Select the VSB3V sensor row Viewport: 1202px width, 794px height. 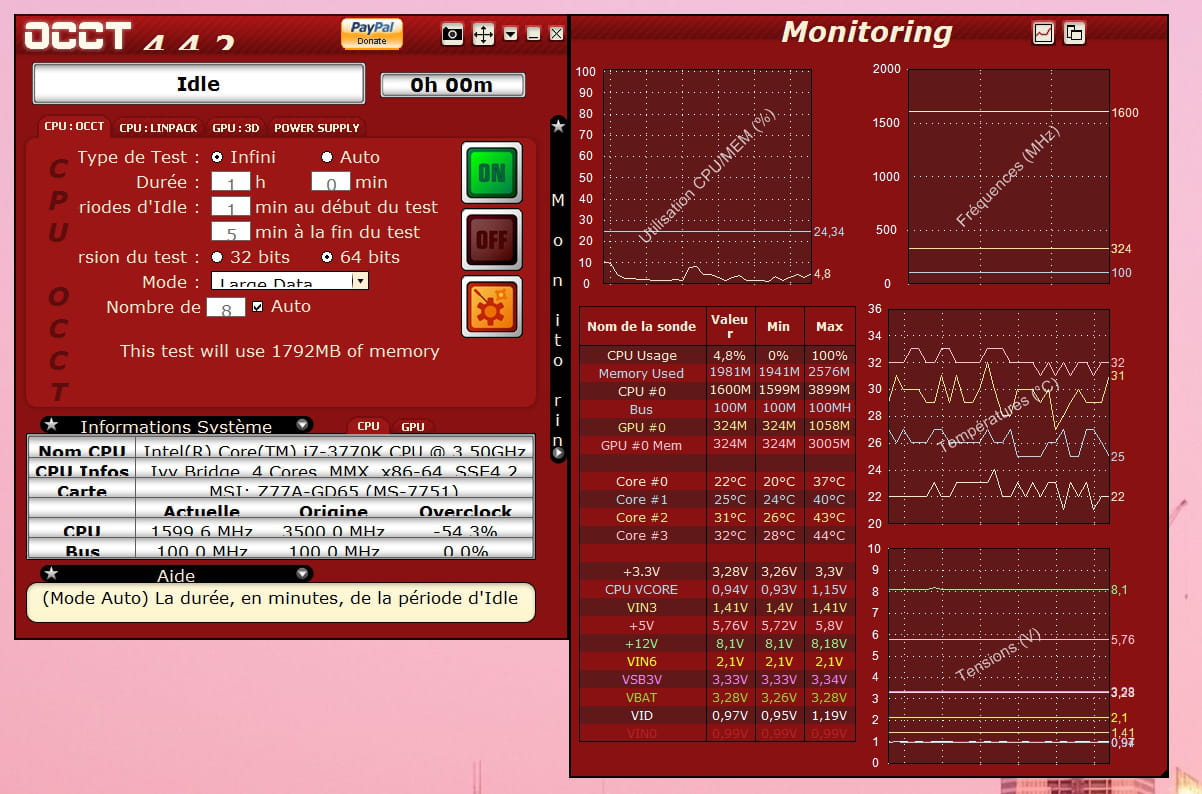[x=718, y=679]
